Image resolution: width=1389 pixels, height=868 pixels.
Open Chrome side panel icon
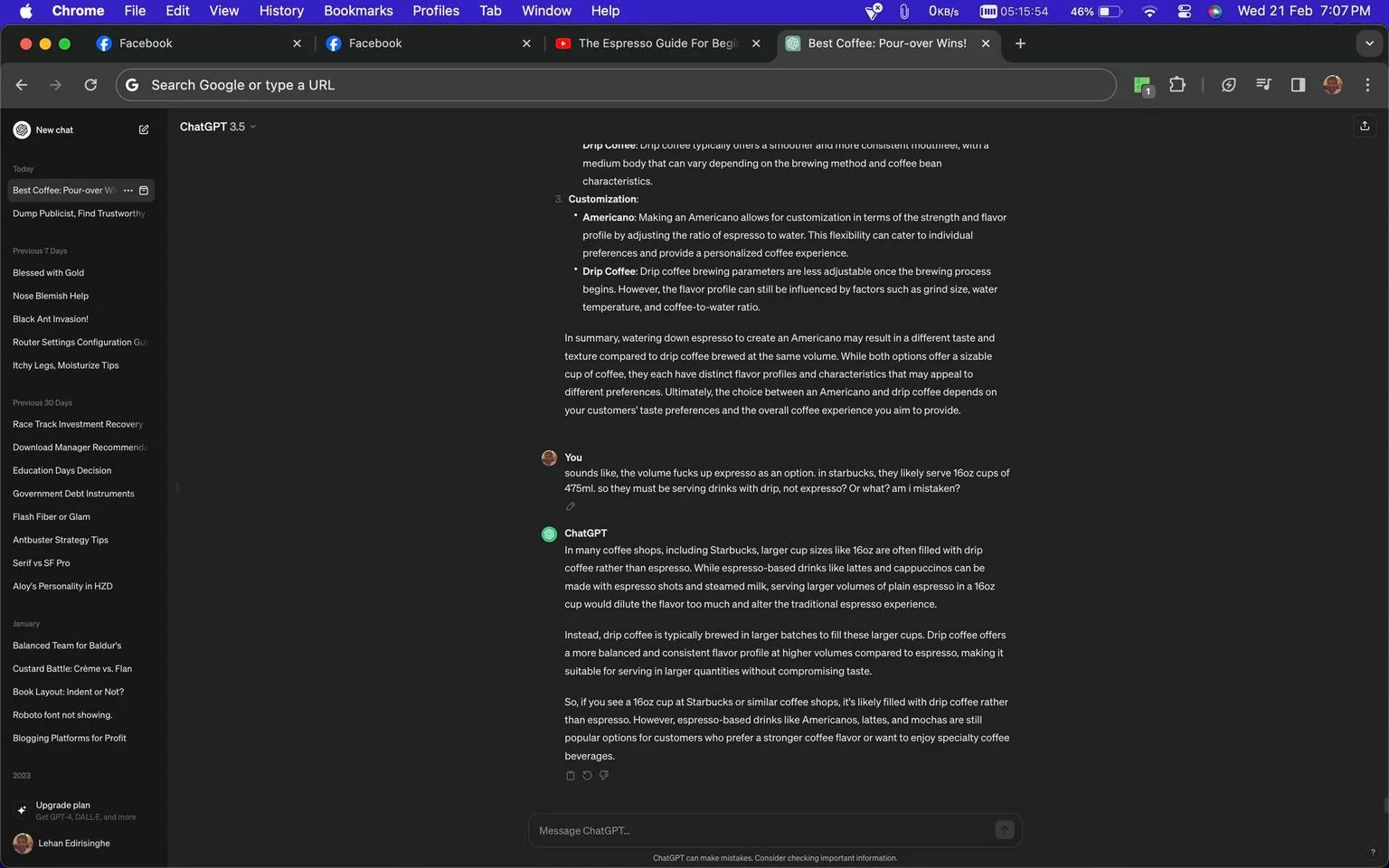pyautogui.click(x=1298, y=85)
